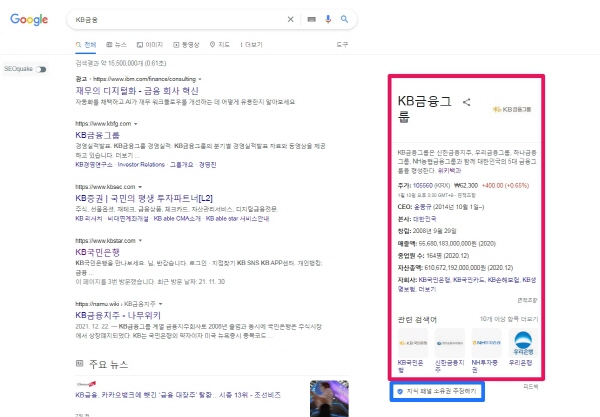Screen dimensions: 600x417
Task: Click the shield icon on claim panel button
Action: [x=400, y=391]
